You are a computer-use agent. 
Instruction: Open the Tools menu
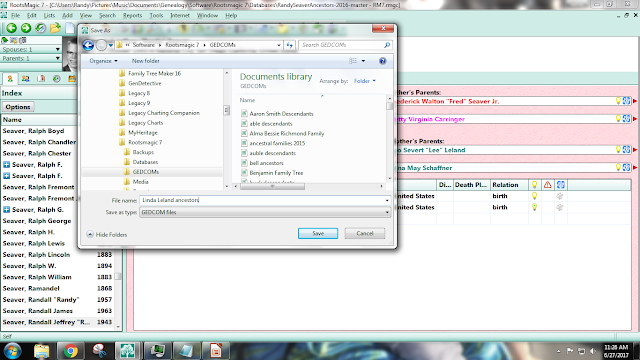pyautogui.click(x=156, y=16)
